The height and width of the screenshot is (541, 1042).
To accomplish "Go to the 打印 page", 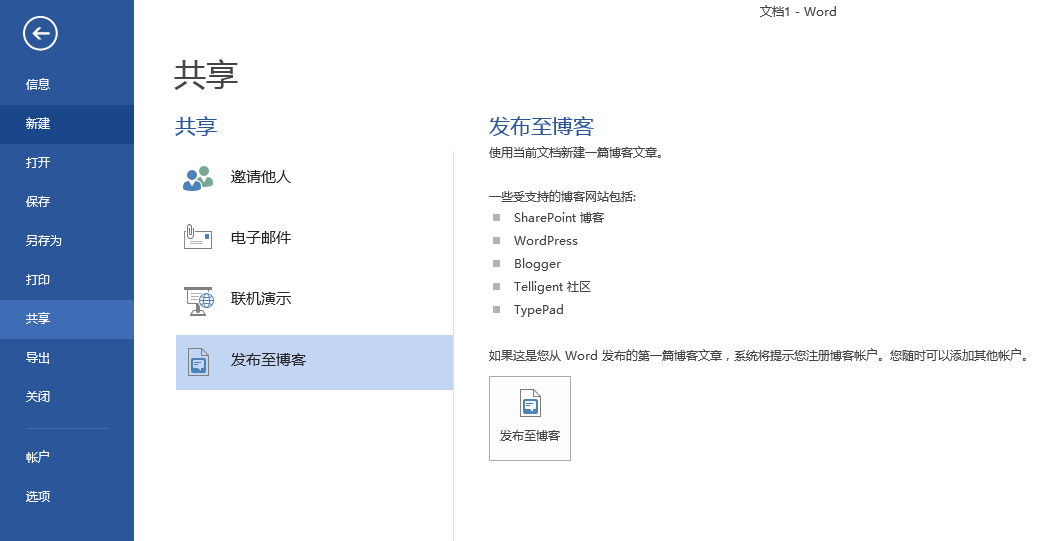I will [x=66, y=280].
